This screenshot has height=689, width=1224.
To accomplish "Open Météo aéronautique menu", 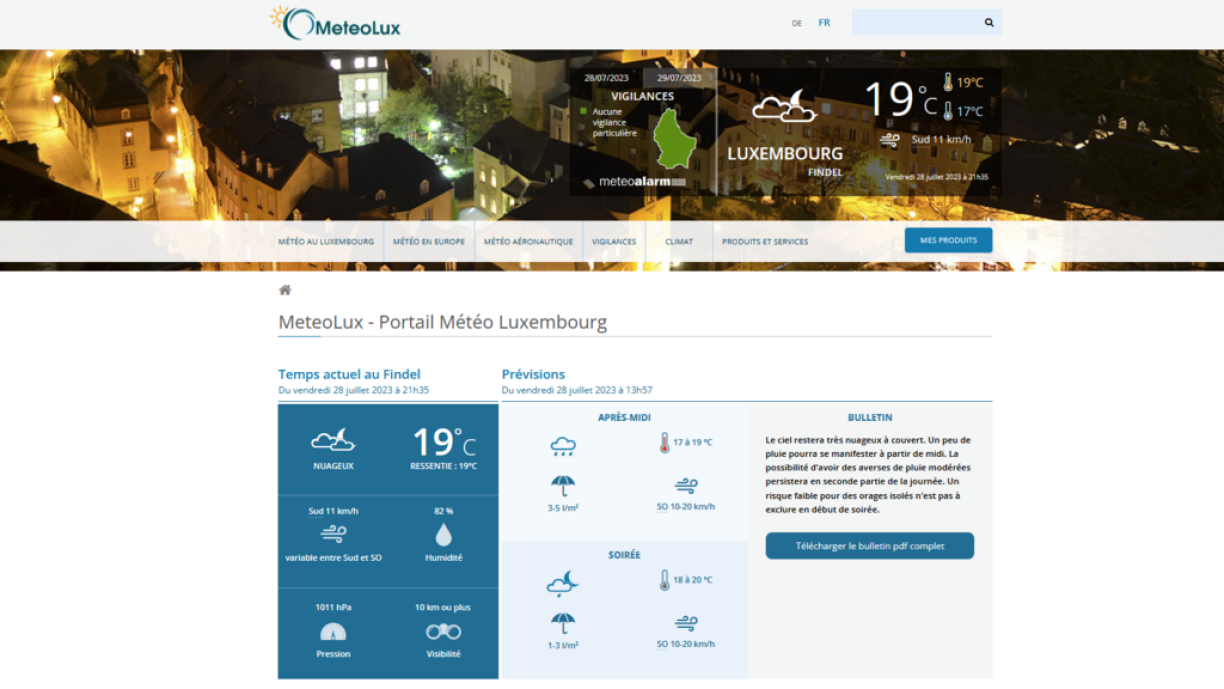I will point(528,241).
